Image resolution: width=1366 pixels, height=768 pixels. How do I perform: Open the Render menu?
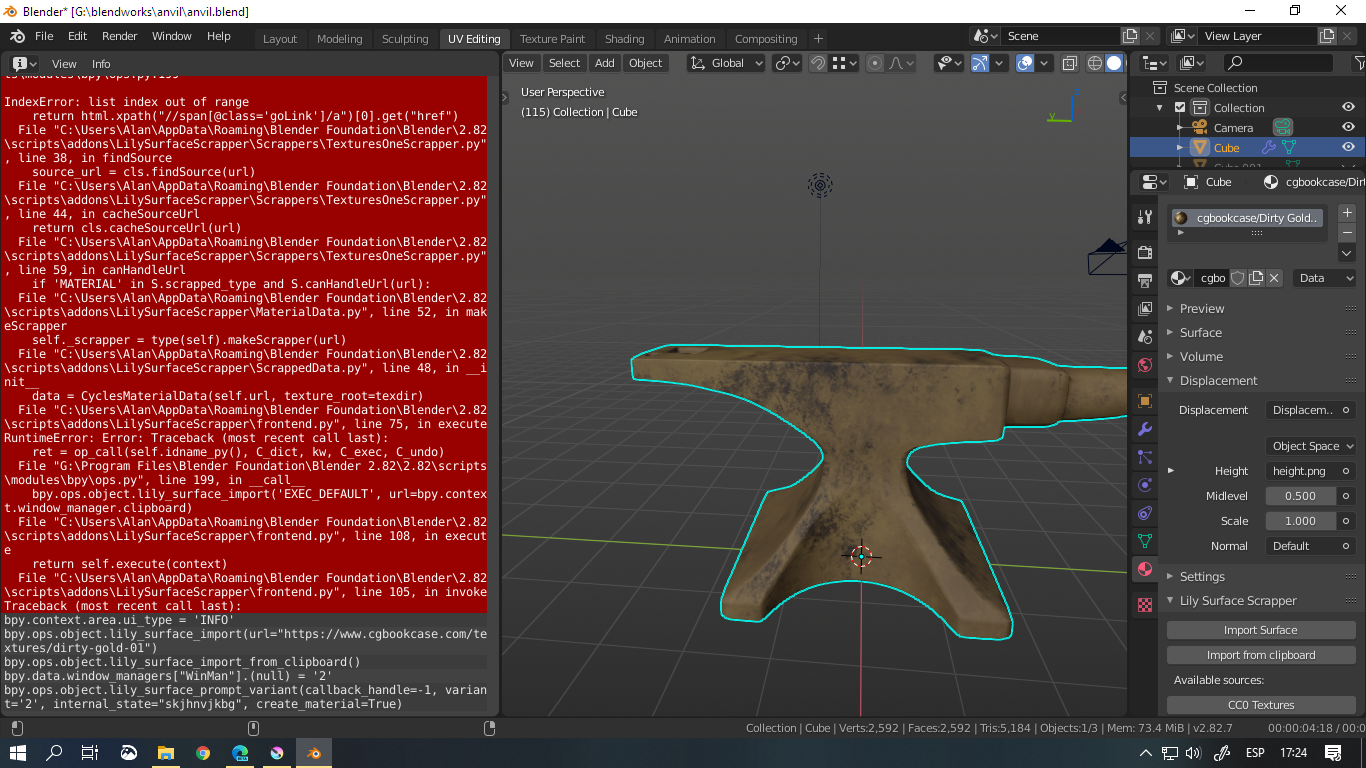pos(119,36)
